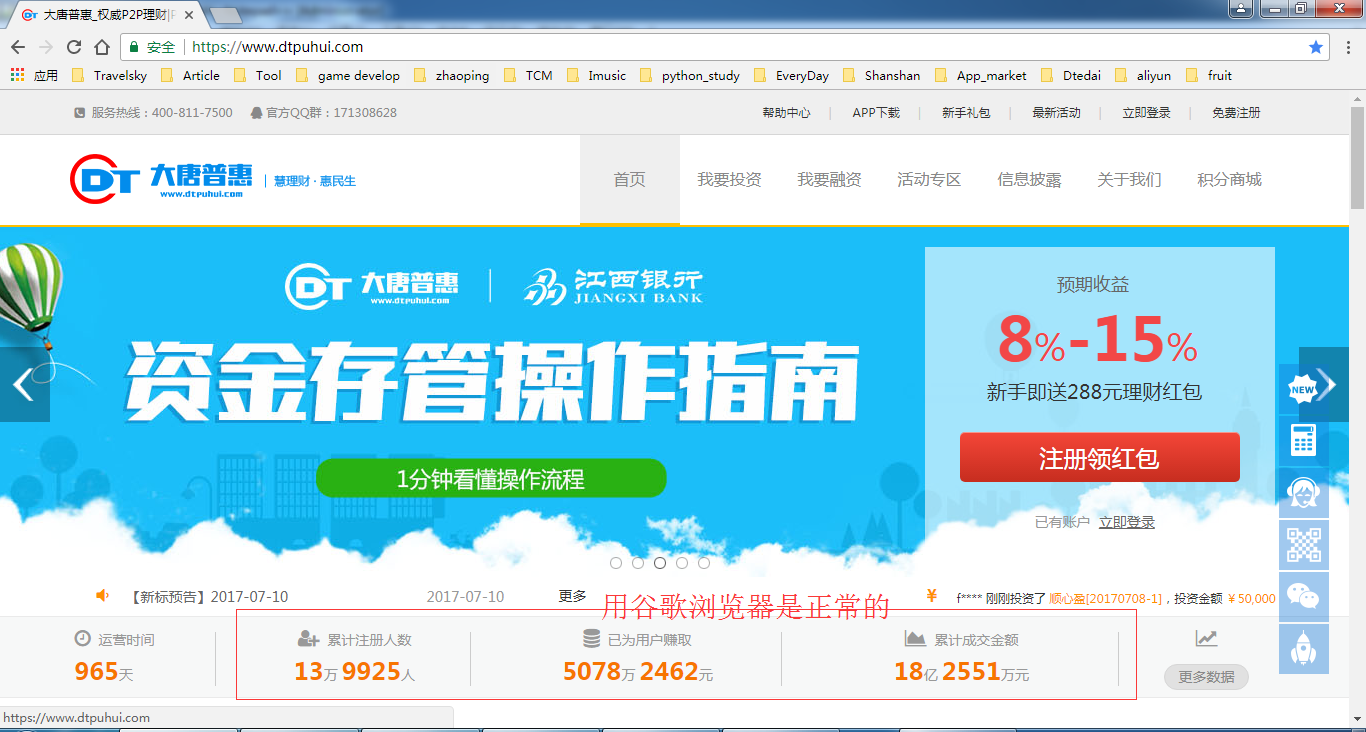The height and width of the screenshot is (732, 1366).
Task: Open the APP下载 link
Action: coord(876,113)
